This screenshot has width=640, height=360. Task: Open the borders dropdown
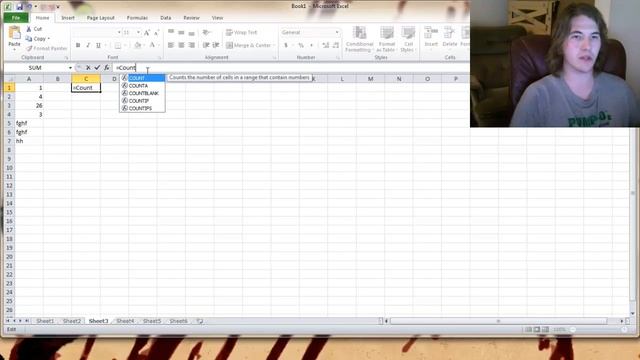(x=125, y=45)
